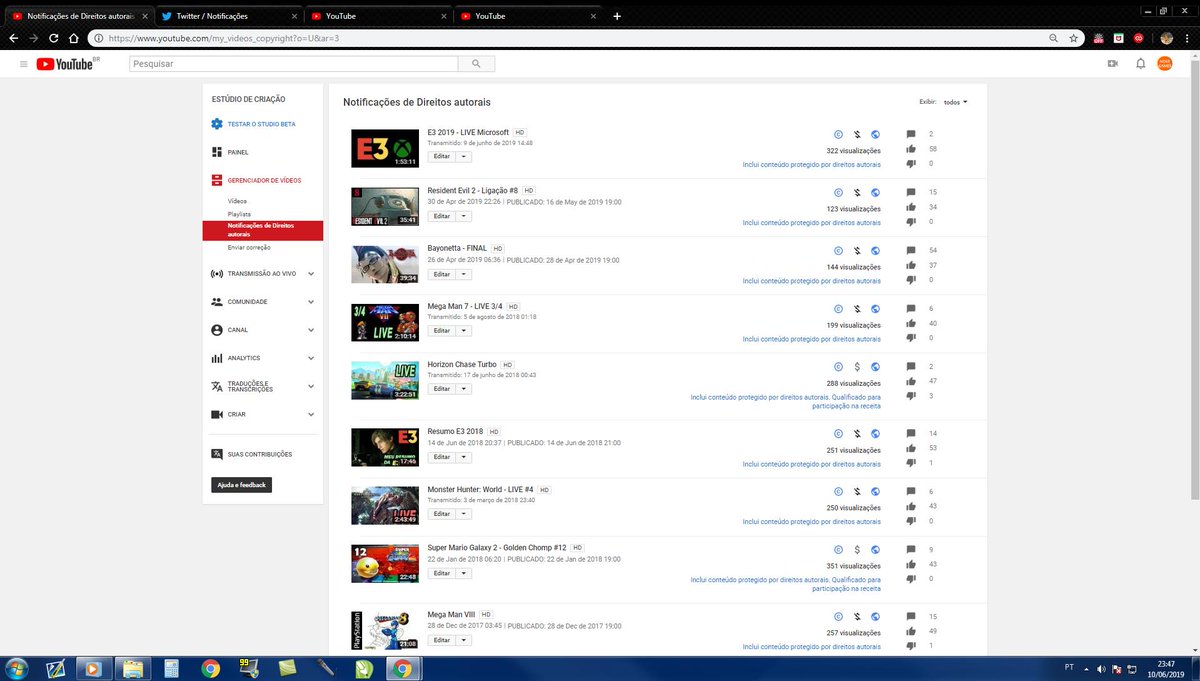1200x681 pixels.
Task: Open the Editar dropdown arrow for E3 2019 - LIVE Microsoft
Action: point(464,157)
